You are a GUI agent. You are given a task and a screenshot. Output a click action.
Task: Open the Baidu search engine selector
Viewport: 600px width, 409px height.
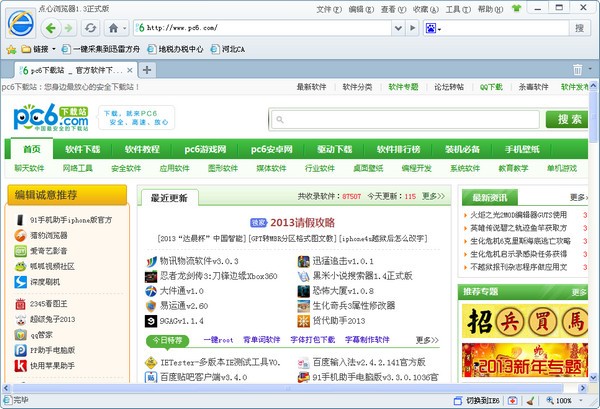pyautogui.click(x=433, y=28)
